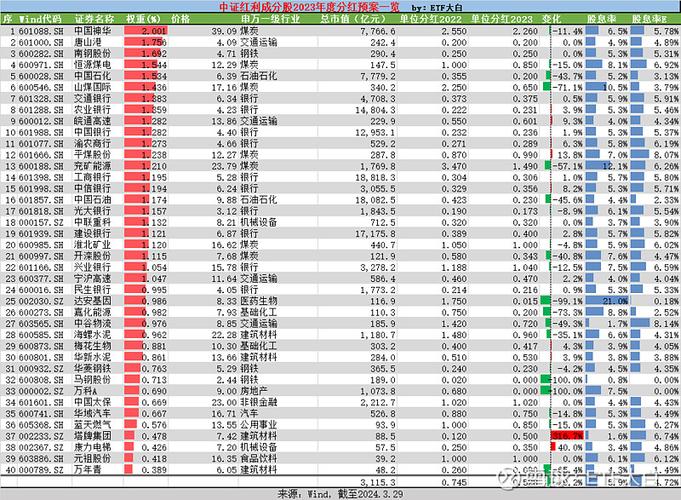Select the stock name 马钢股份
This screenshot has width=681, height=500.
(93, 380)
